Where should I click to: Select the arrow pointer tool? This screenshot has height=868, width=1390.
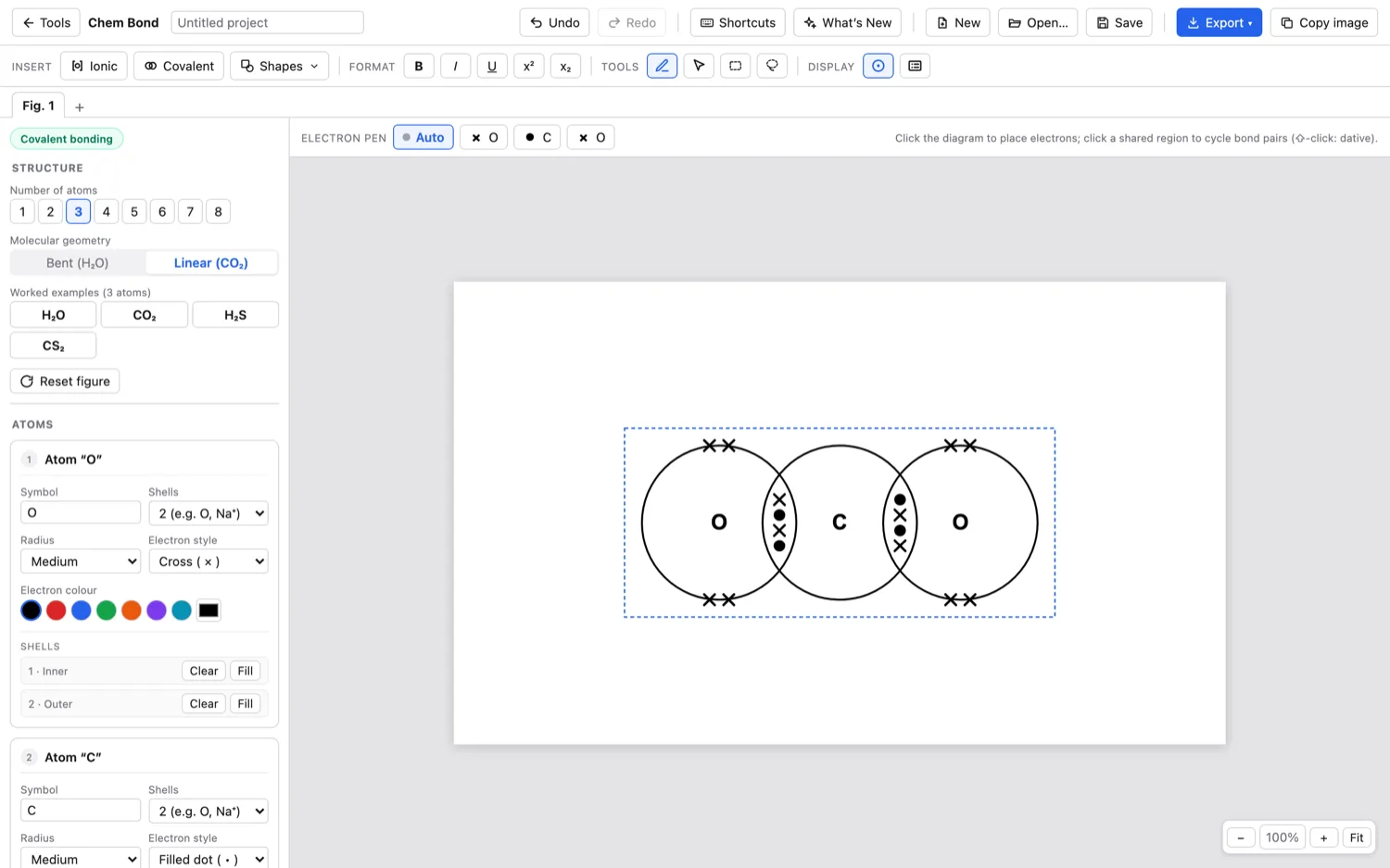click(699, 66)
